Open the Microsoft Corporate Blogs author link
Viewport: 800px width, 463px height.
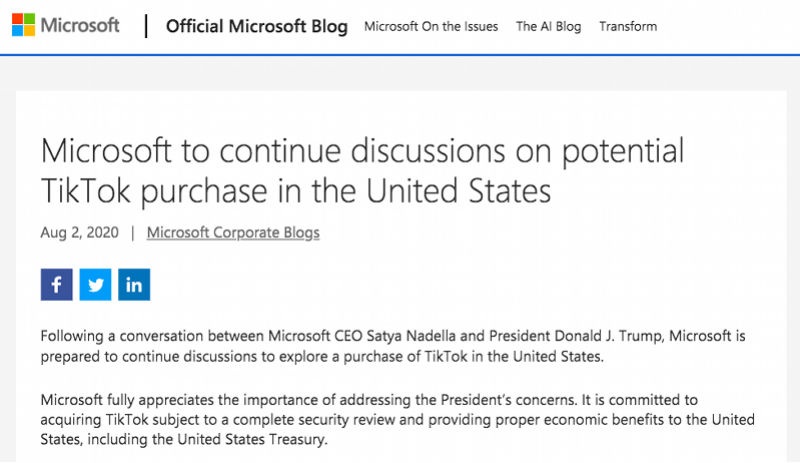[x=233, y=233]
